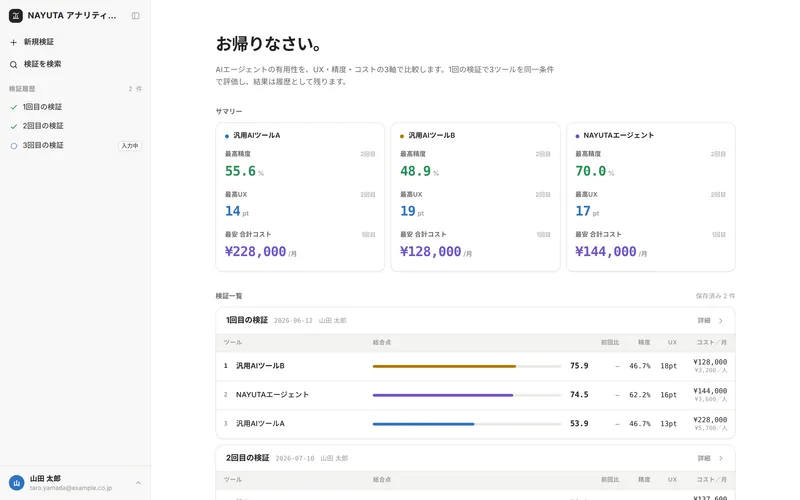Image resolution: width=800 pixels, height=500 pixels.
Task: Click the 総合点 column header in 1回目の検証
Action: point(382,342)
